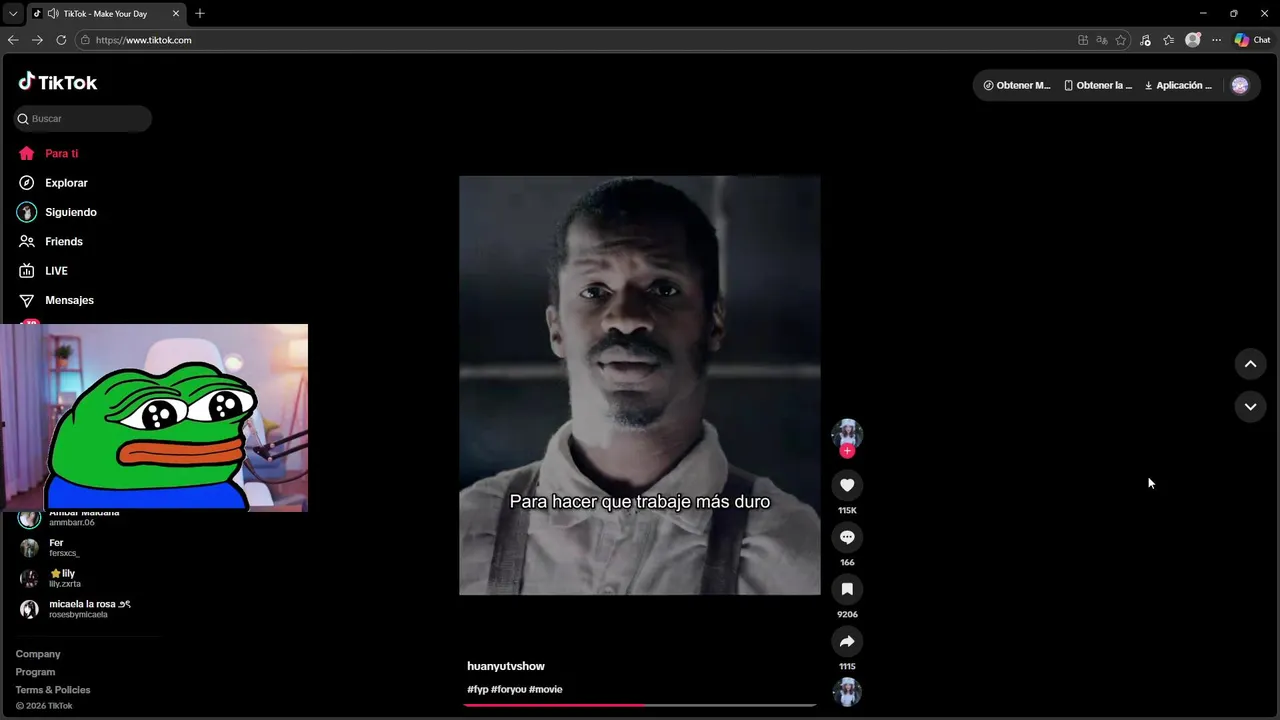Image resolution: width=1280 pixels, height=720 pixels.
Task: Click the browser forward arrow
Action: coord(37,40)
